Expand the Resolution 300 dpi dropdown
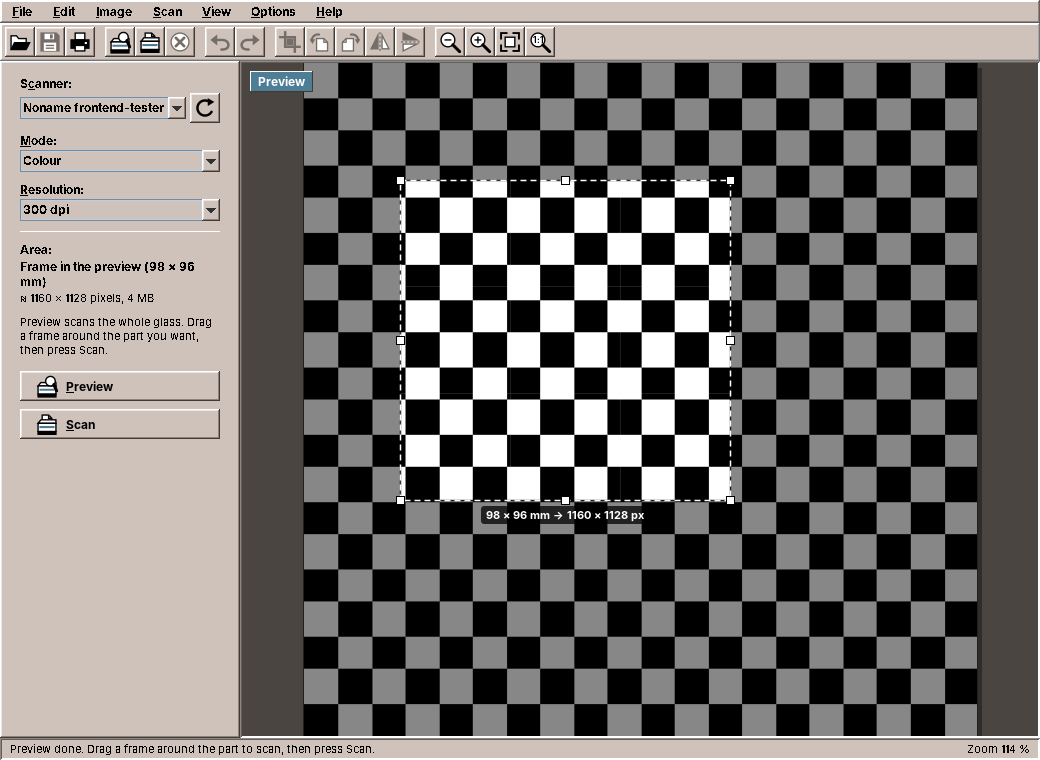The image size is (1040, 760). pyautogui.click(x=119, y=210)
